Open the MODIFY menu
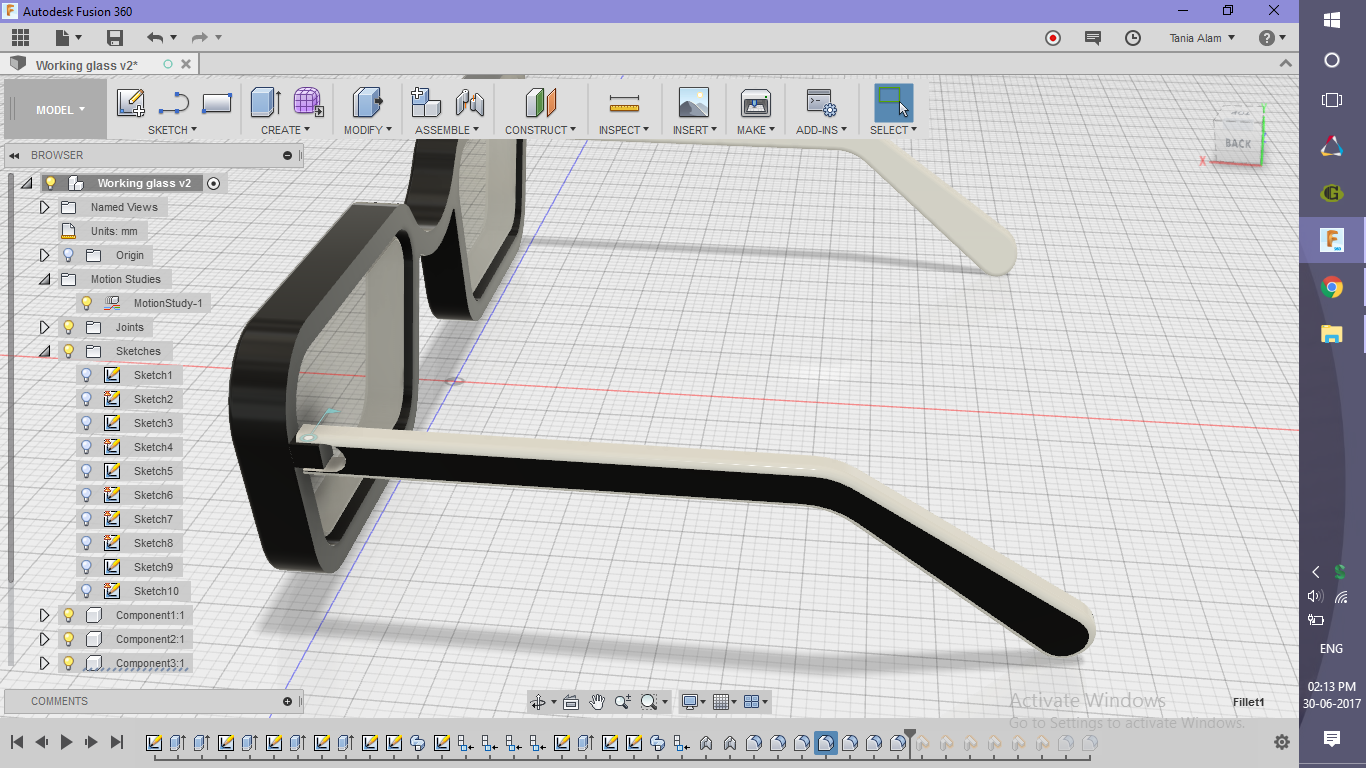Image resolution: width=1366 pixels, height=768 pixels. (x=367, y=130)
